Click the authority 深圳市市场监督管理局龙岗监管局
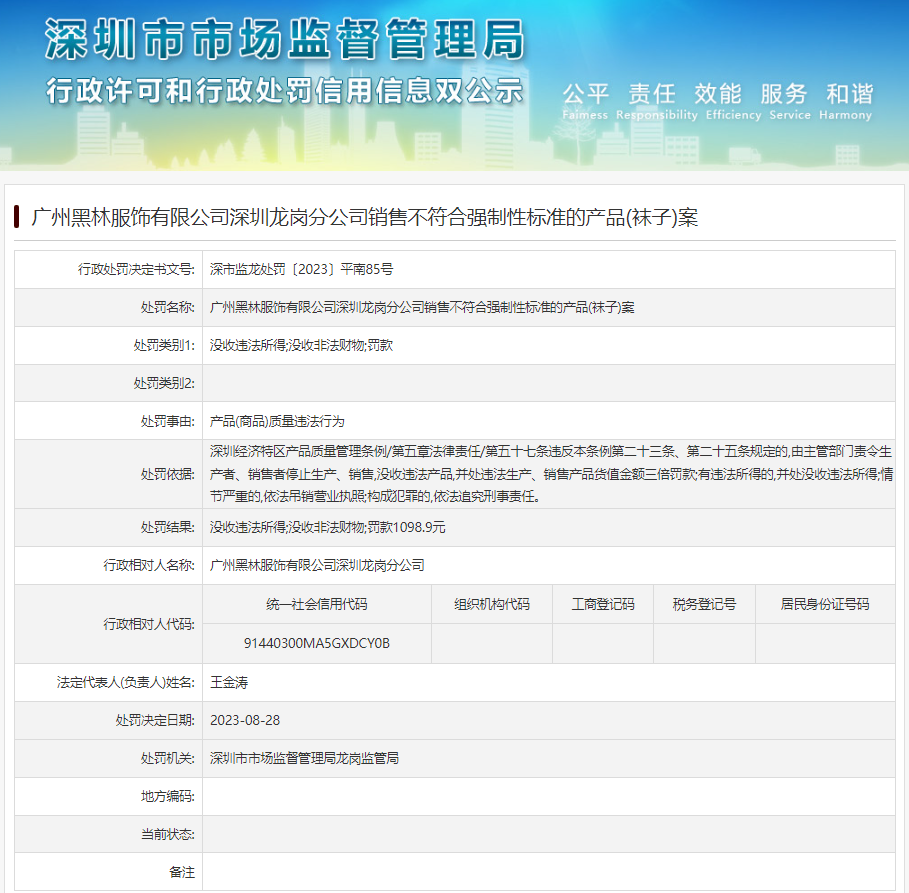Viewport: 909px width, 893px height. [304, 758]
